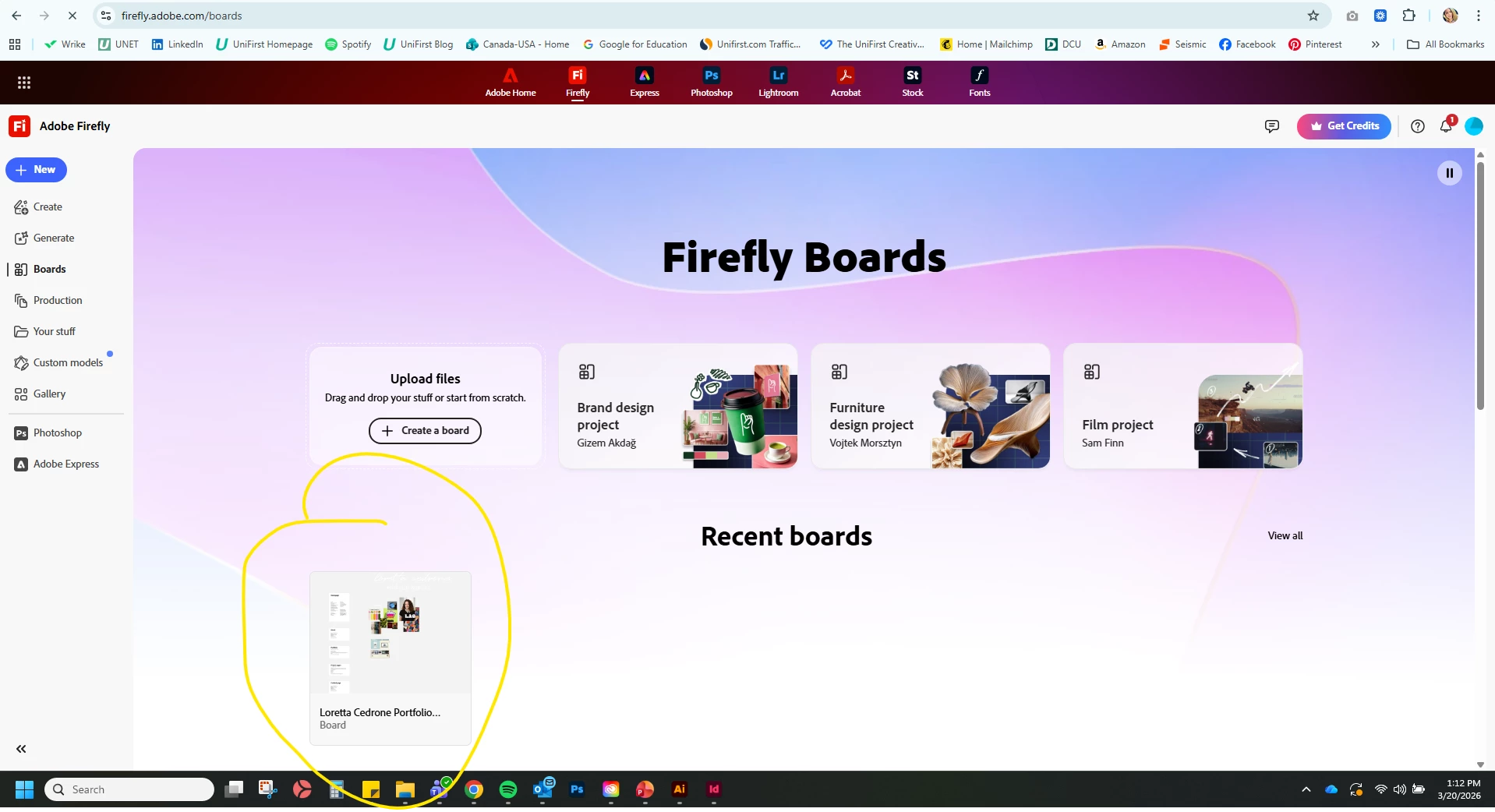Bookmark this page with the star icon
Viewport: 1495px width, 812px height.
1313,16
